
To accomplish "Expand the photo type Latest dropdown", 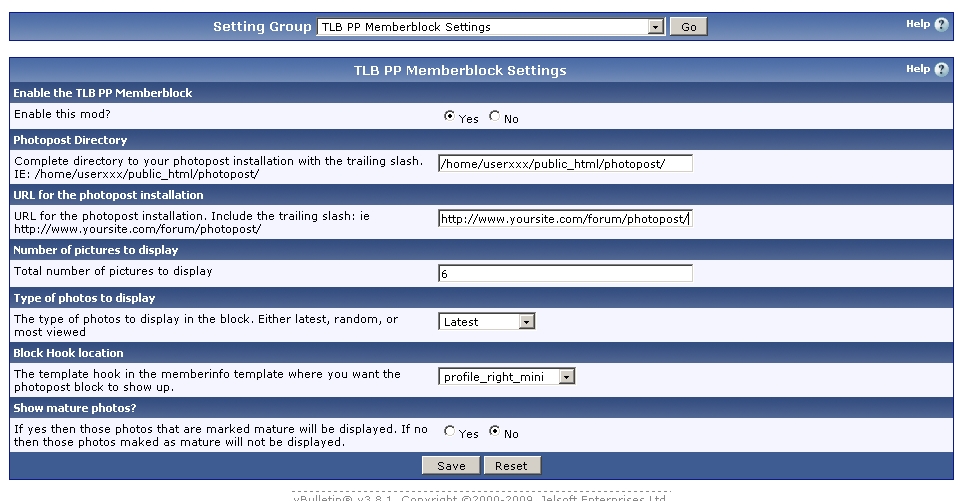I will (487, 322).
